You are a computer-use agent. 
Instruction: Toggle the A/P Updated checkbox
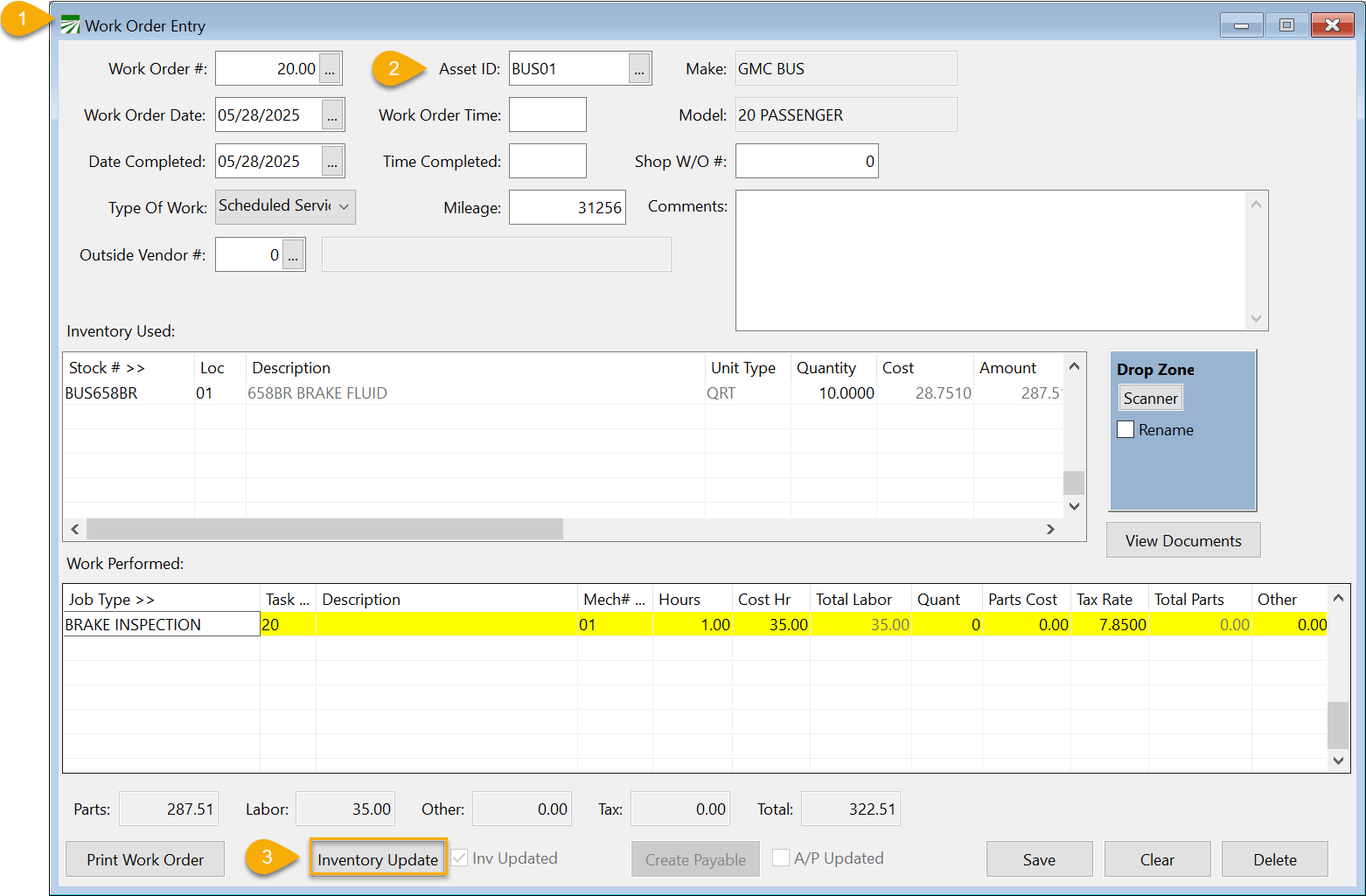[x=781, y=858]
